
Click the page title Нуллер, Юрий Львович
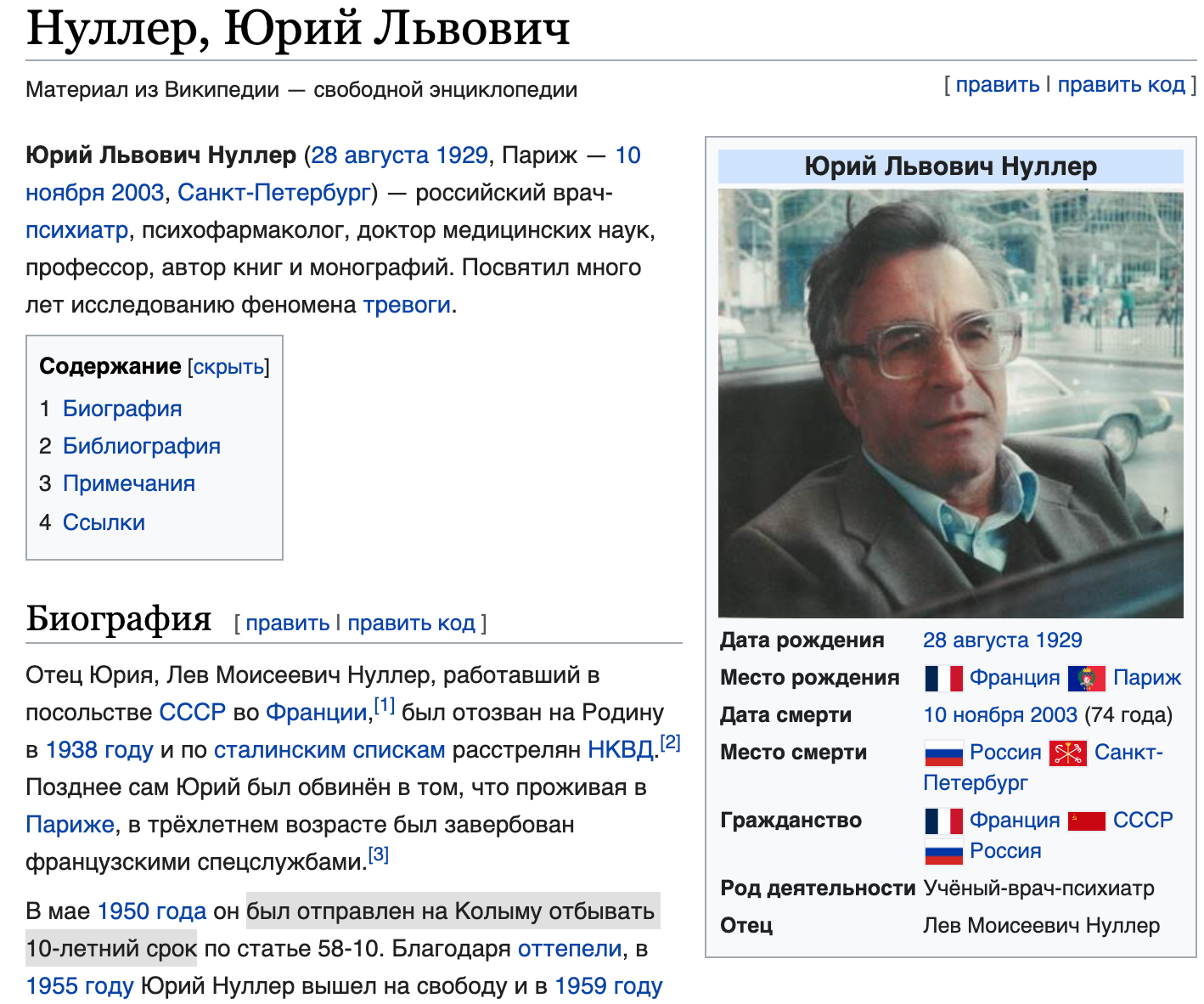[x=298, y=29]
